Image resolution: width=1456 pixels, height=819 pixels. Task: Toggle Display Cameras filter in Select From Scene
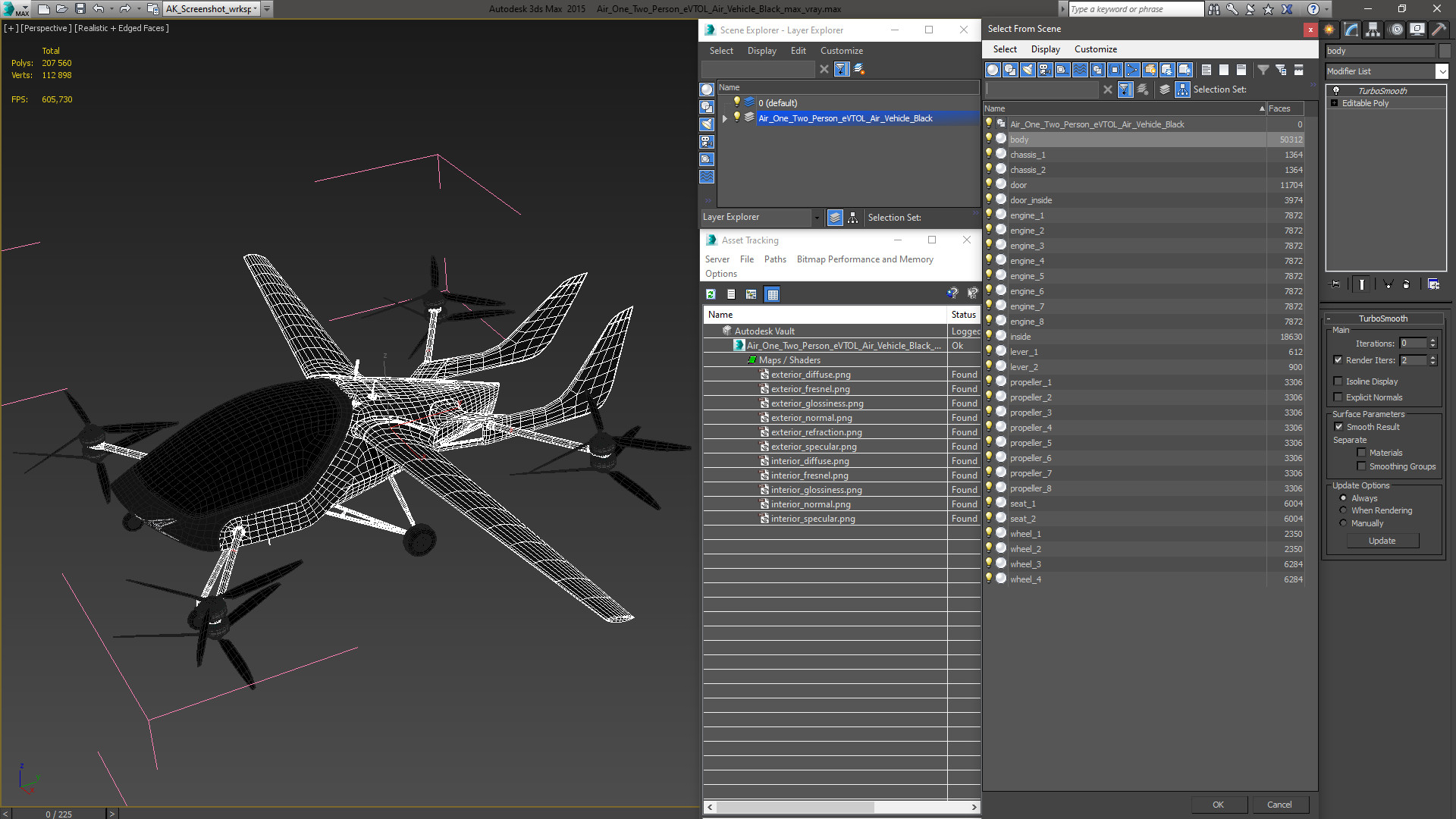pos(1045,70)
